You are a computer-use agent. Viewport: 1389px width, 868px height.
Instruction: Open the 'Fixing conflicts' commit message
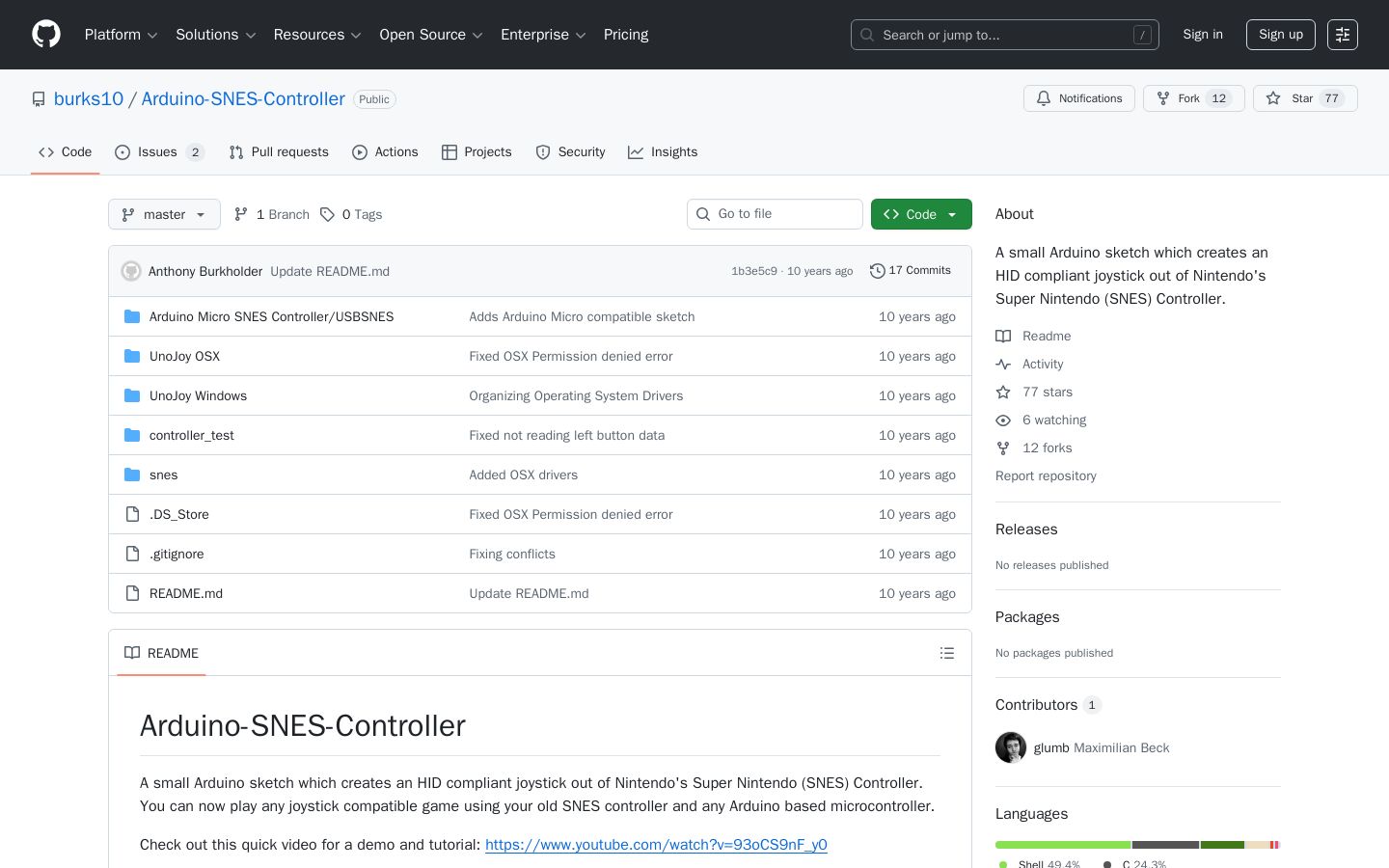click(x=512, y=554)
